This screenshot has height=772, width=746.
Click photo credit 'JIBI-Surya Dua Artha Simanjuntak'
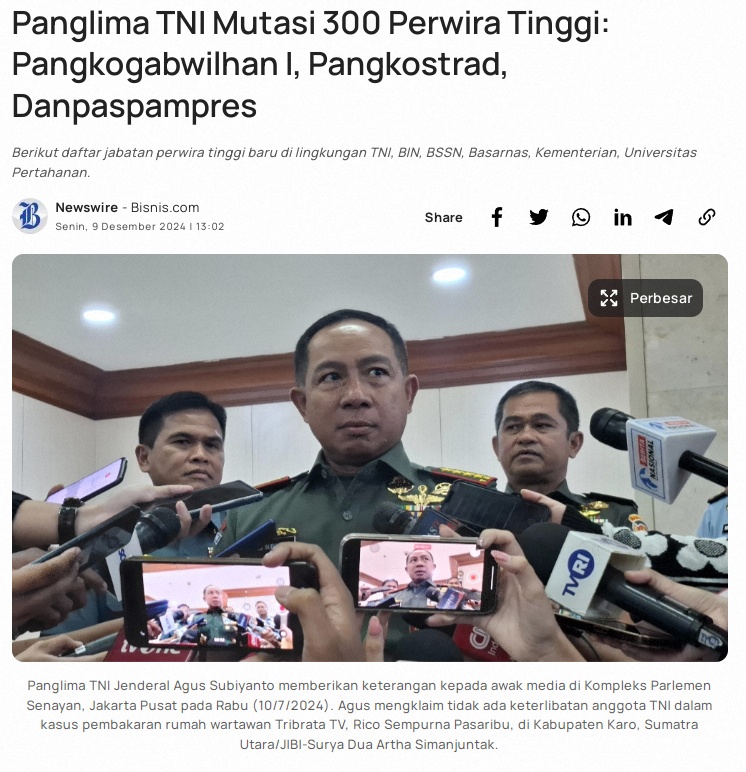[389, 744]
